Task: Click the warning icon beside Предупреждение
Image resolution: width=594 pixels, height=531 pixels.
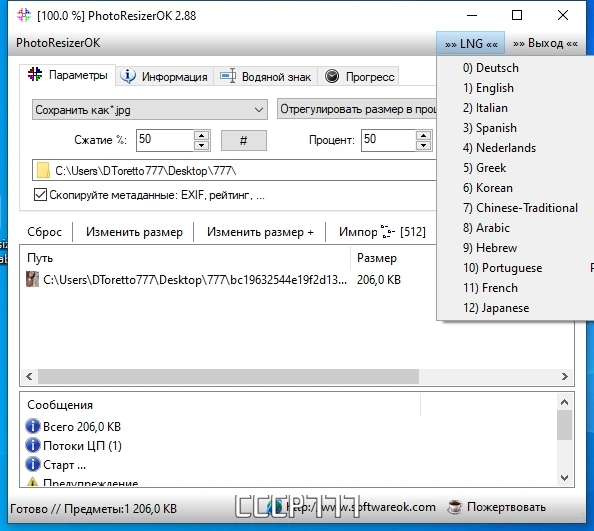Action: coord(33,482)
